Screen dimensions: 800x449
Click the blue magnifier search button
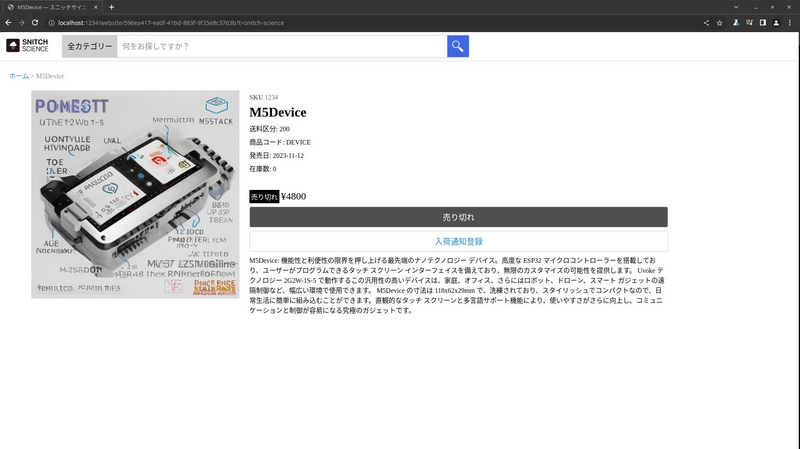click(458, 46)
